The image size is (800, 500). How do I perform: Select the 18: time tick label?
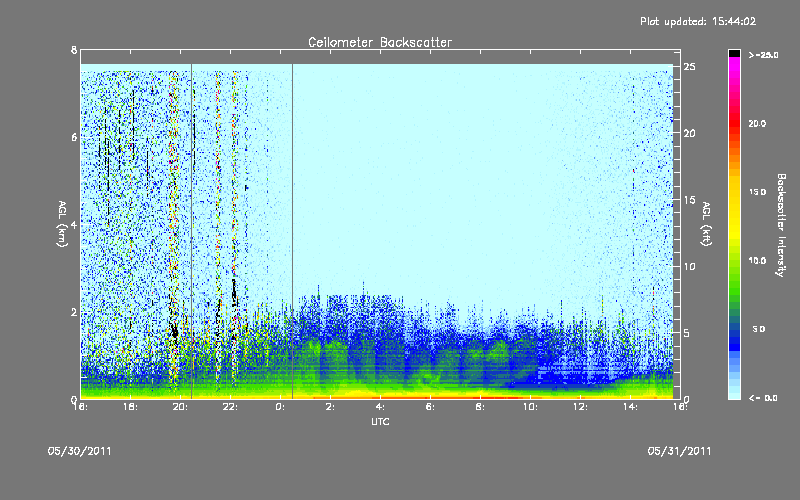point(130,407)
